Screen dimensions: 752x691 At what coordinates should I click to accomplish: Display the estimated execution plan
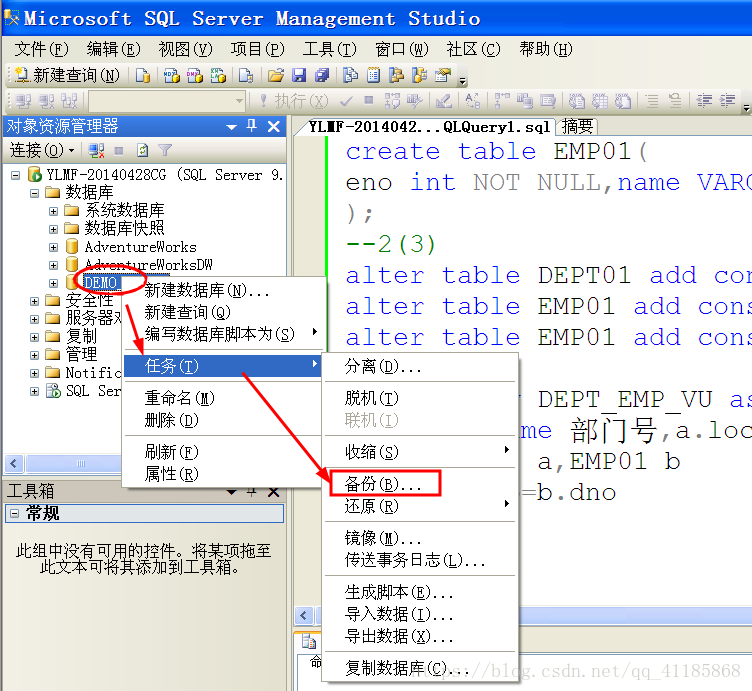pos(392,101)
